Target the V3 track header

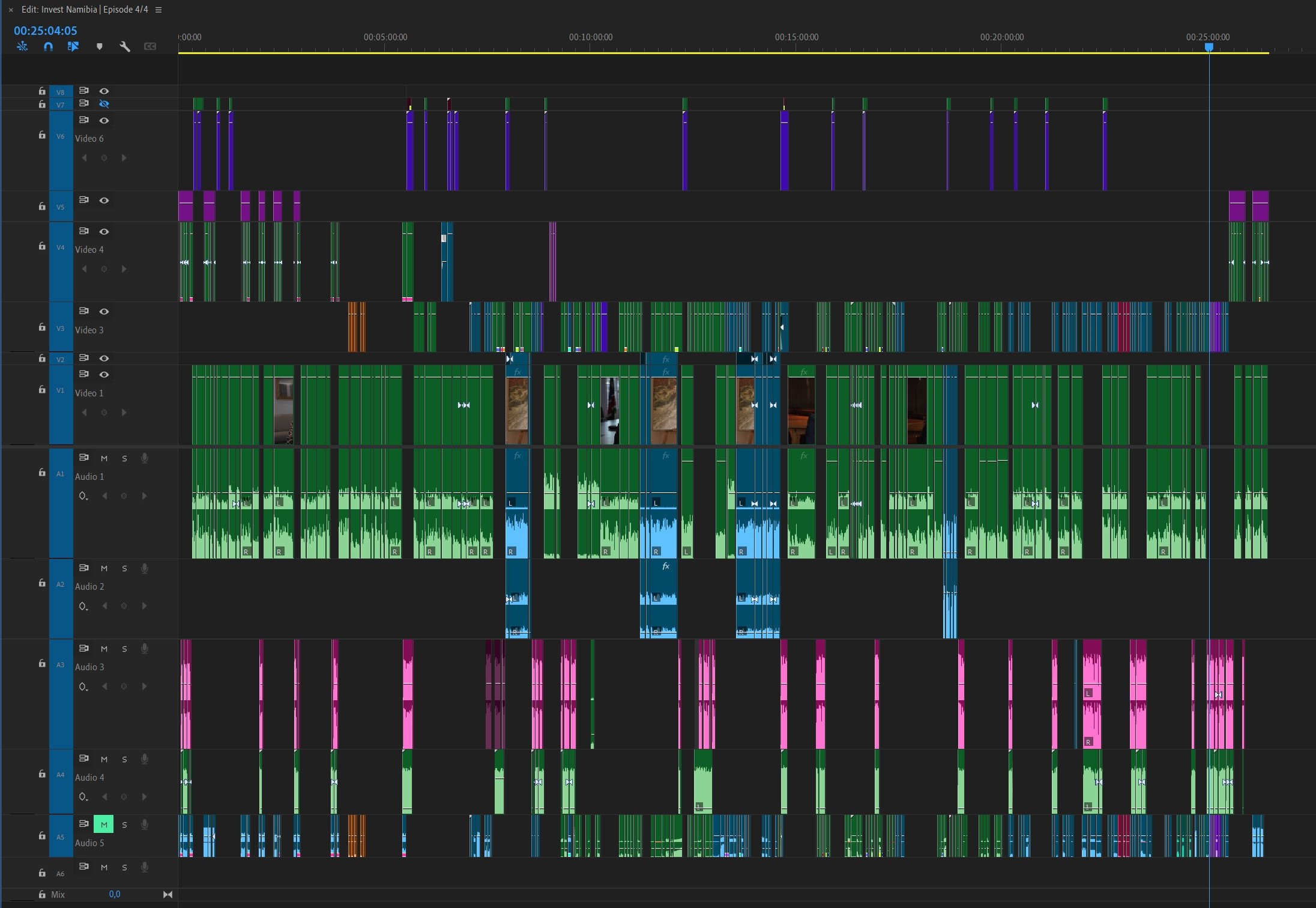pyautogui.click(x=60, y=328)
